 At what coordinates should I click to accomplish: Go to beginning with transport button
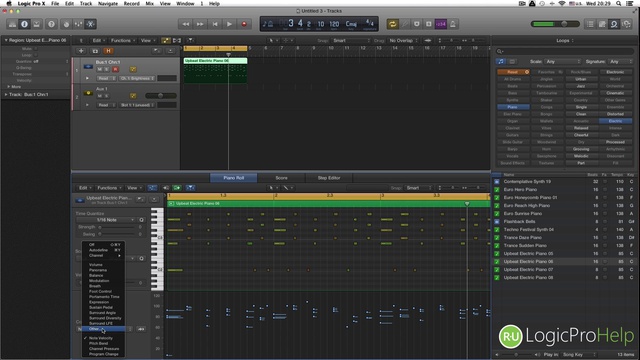(x=215, y=24)
